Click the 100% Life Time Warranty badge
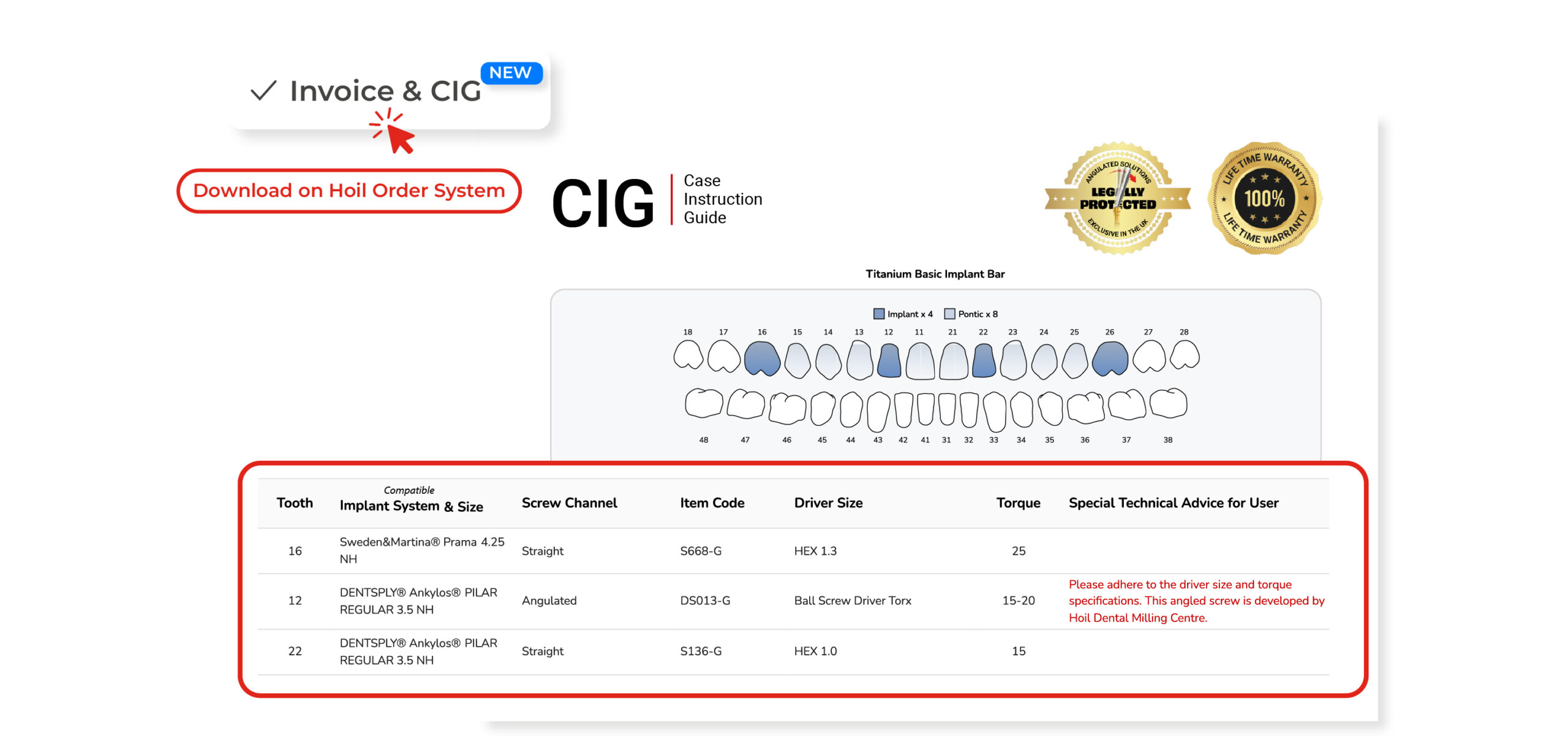This screenshot has height=736, width=1568. pyautogui.click(x=1265, y=198)
